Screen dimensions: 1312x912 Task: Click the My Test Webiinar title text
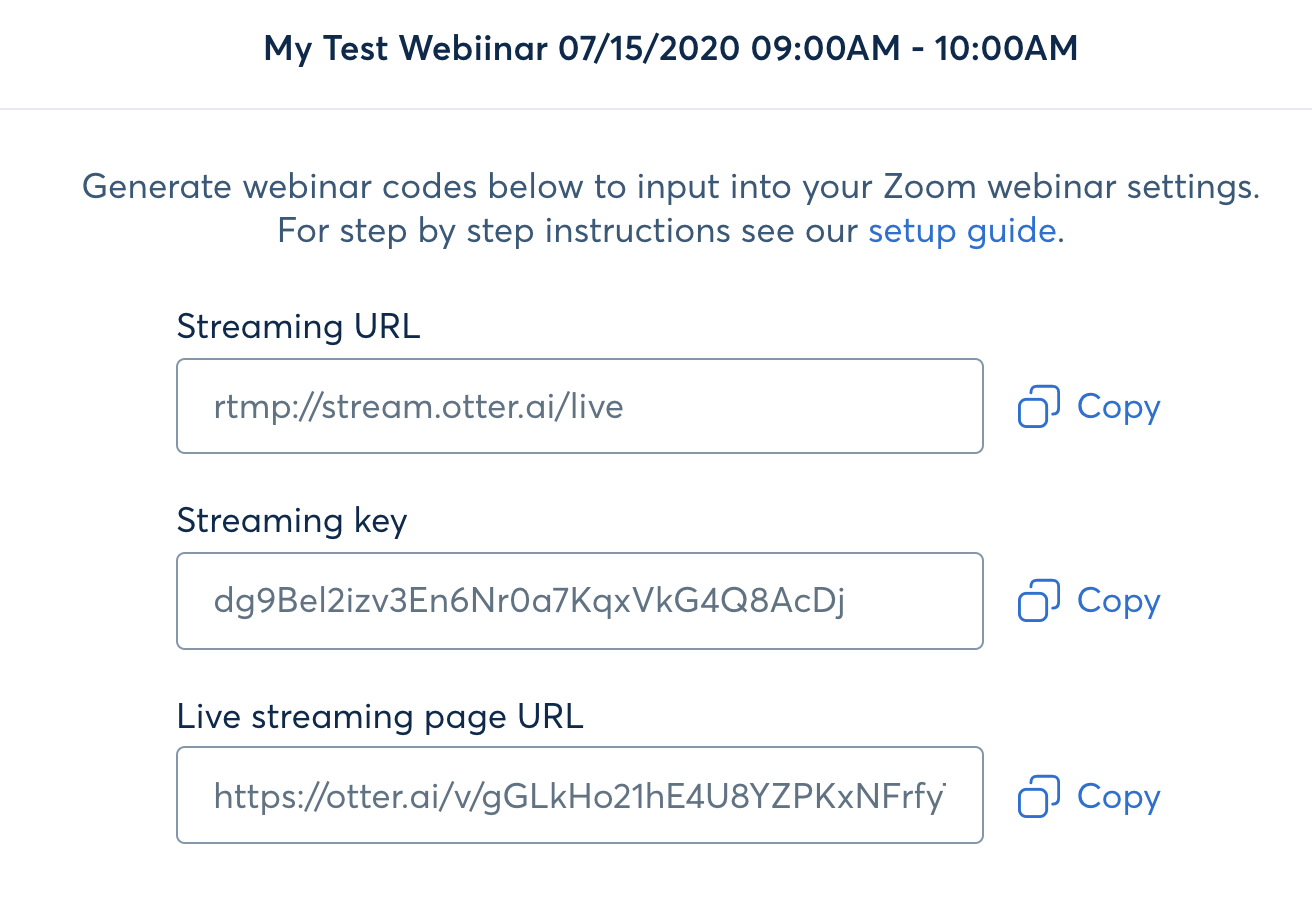(x=406, y=49)
